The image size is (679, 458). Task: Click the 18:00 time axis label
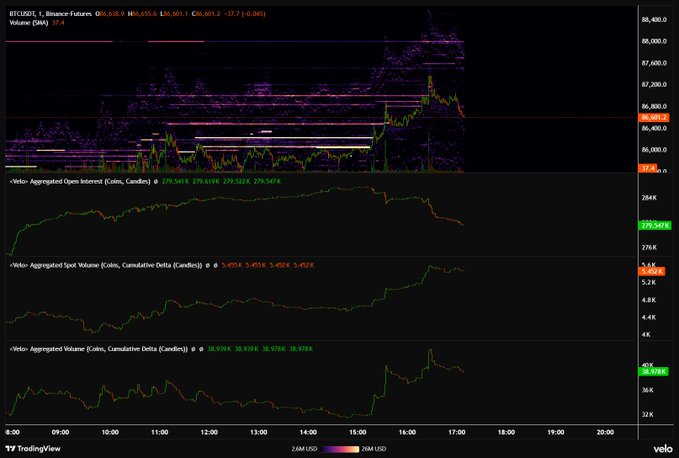click(x=506, y=432)
